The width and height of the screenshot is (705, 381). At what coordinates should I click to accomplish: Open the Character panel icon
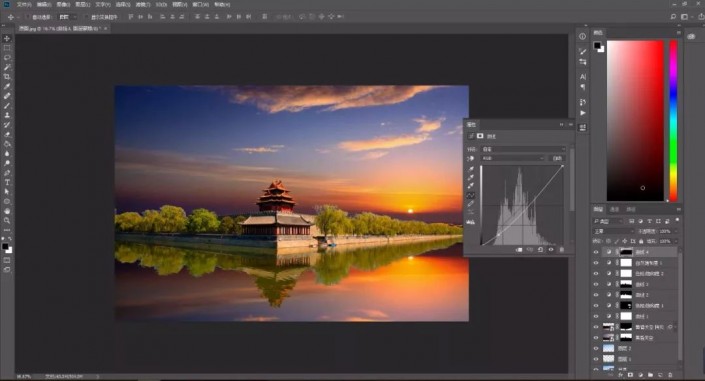click(x=583, y=76)
